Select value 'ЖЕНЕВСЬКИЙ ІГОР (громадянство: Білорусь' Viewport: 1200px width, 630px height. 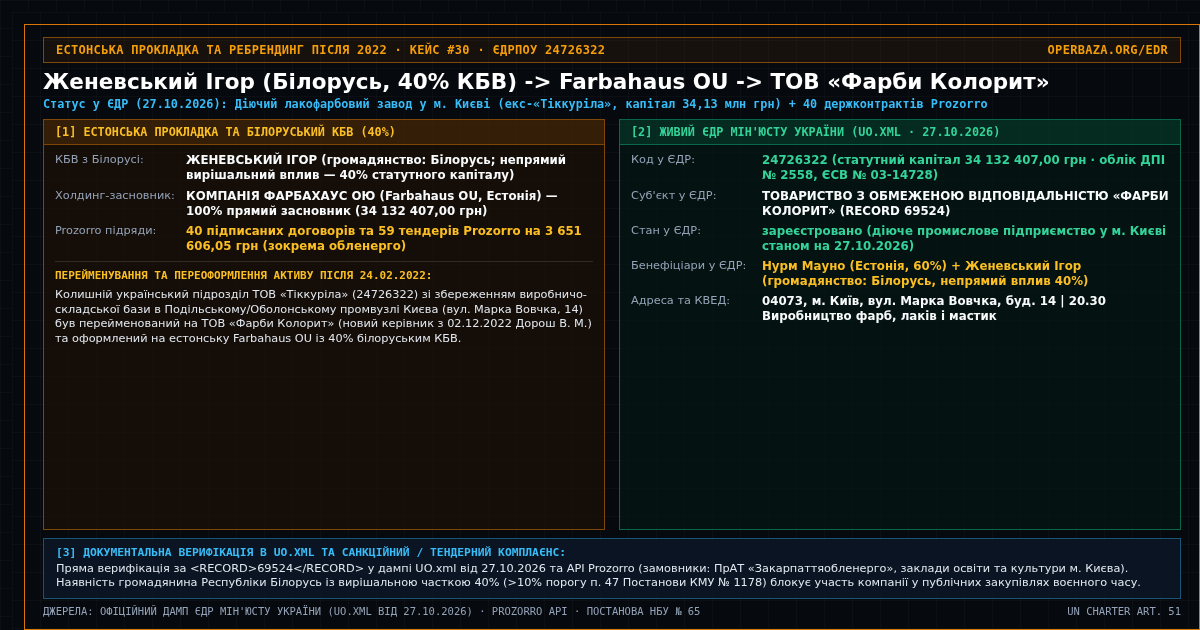coord(376,167)
